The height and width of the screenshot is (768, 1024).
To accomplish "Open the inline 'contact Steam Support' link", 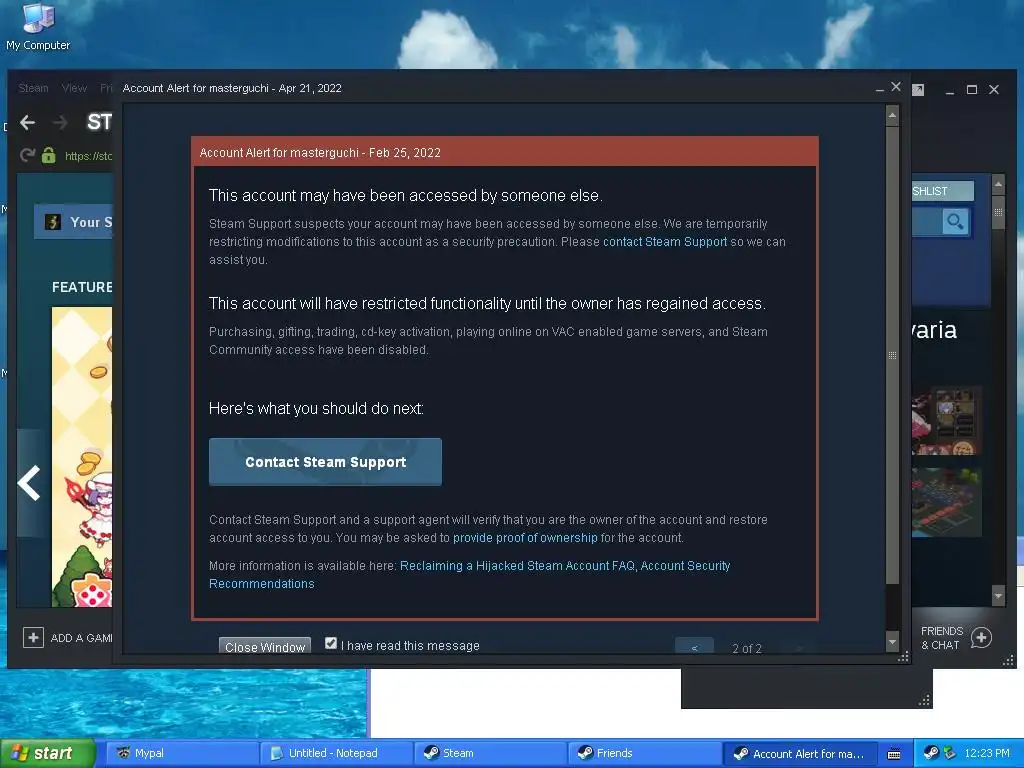I will (x=665, y=242).
